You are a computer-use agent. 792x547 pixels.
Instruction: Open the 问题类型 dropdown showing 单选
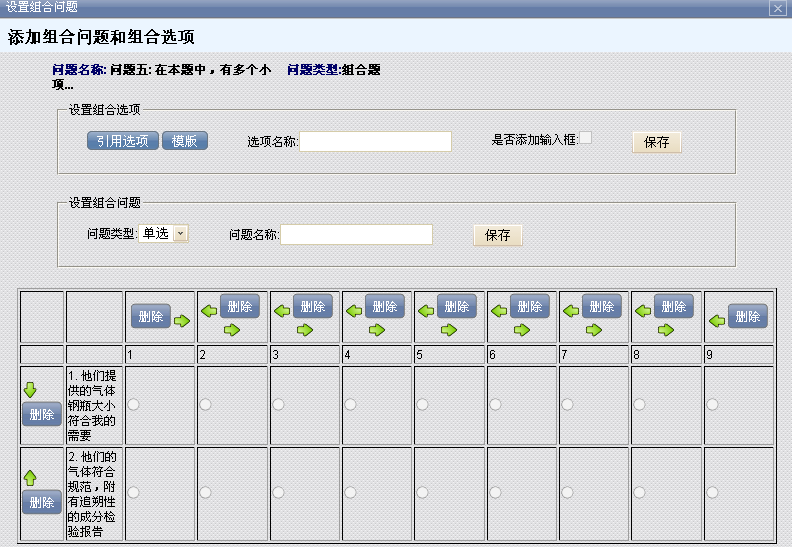[180, 233]
